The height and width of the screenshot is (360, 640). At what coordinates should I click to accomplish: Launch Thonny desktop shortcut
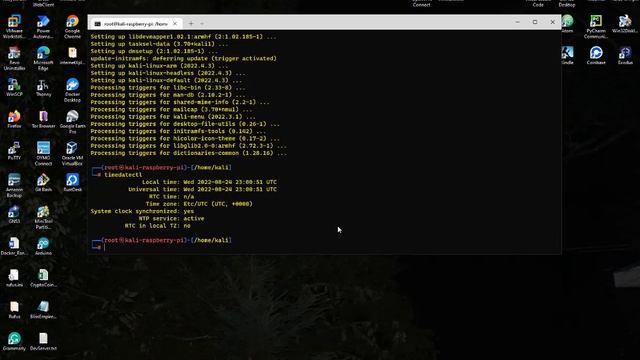tap(43, 88)
